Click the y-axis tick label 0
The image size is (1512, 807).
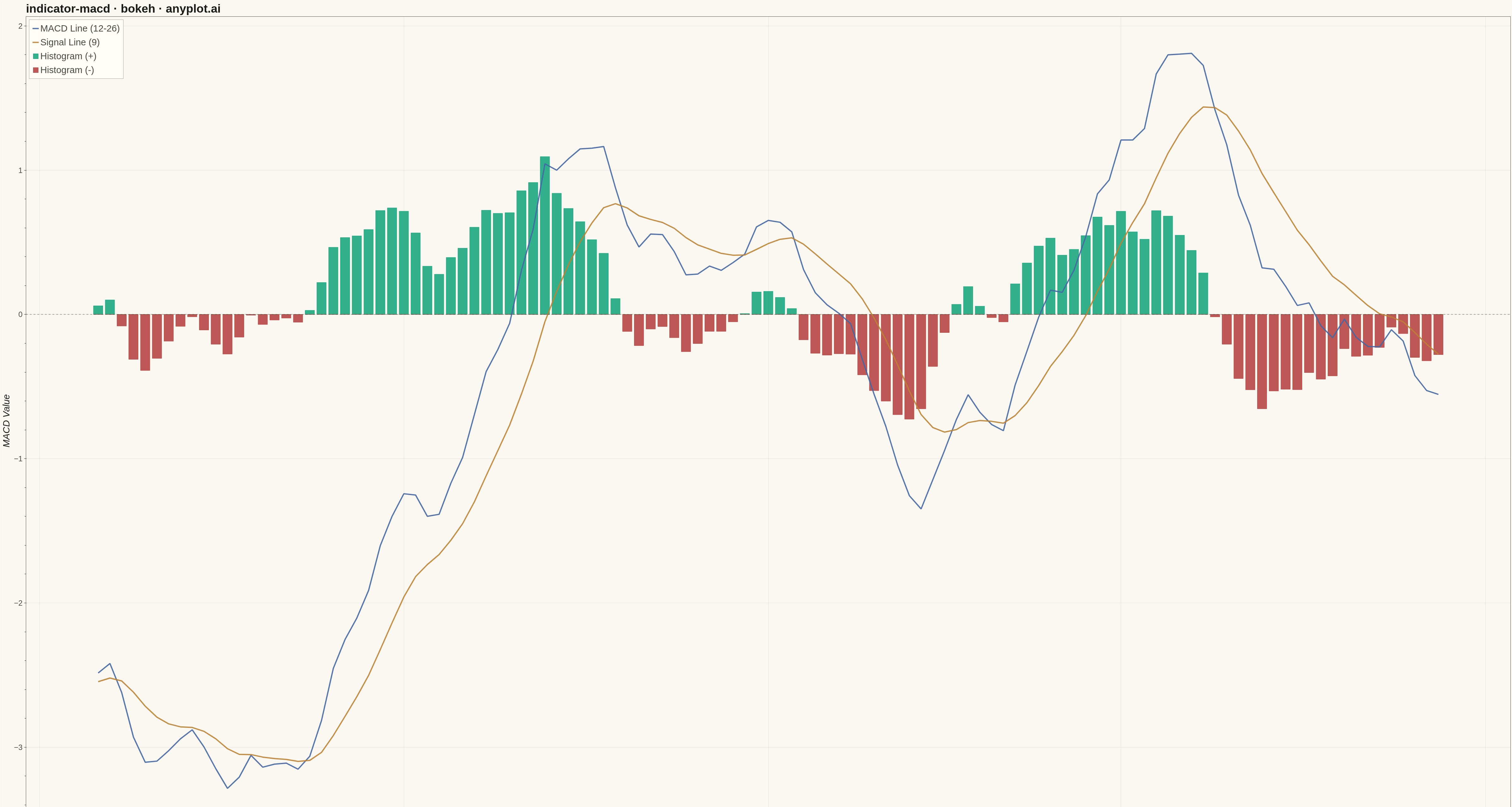click(20, 315)
